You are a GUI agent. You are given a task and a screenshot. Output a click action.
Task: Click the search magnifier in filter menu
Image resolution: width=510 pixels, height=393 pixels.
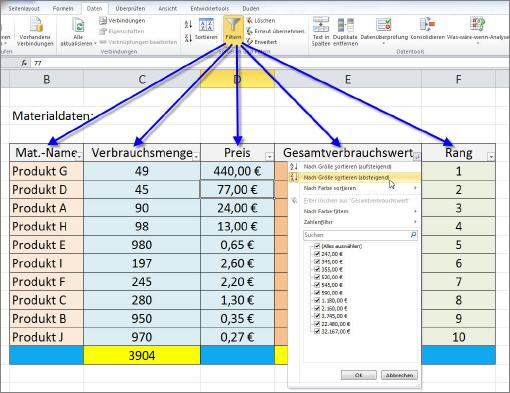413,235
